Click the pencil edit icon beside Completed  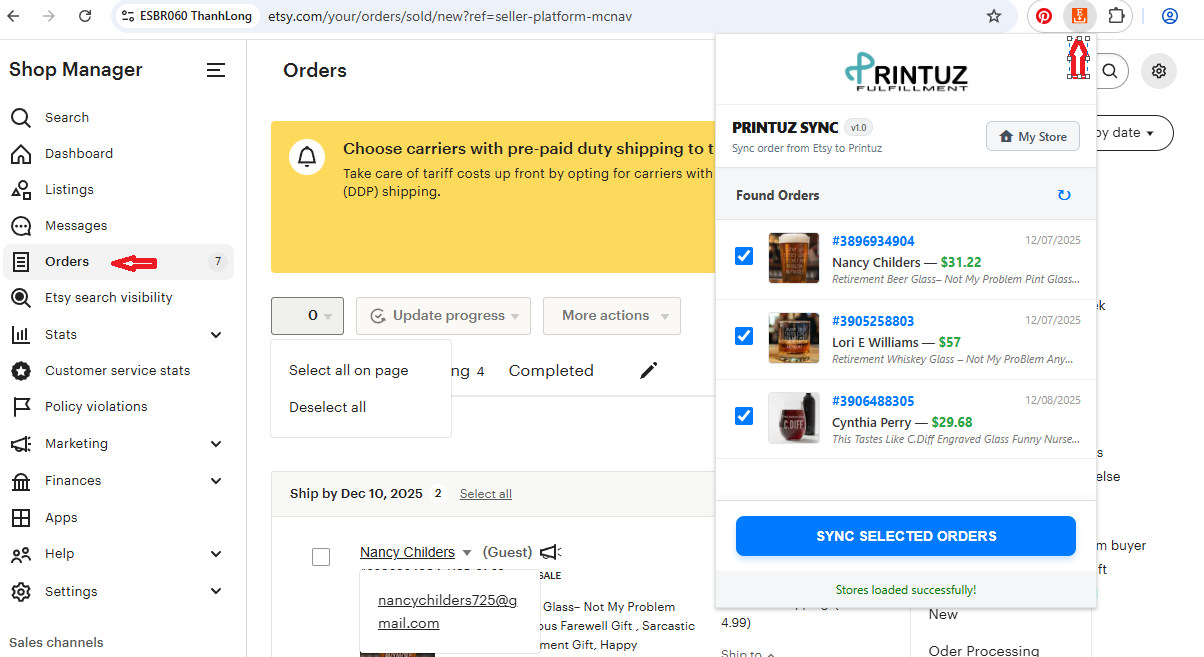[649, 371]
